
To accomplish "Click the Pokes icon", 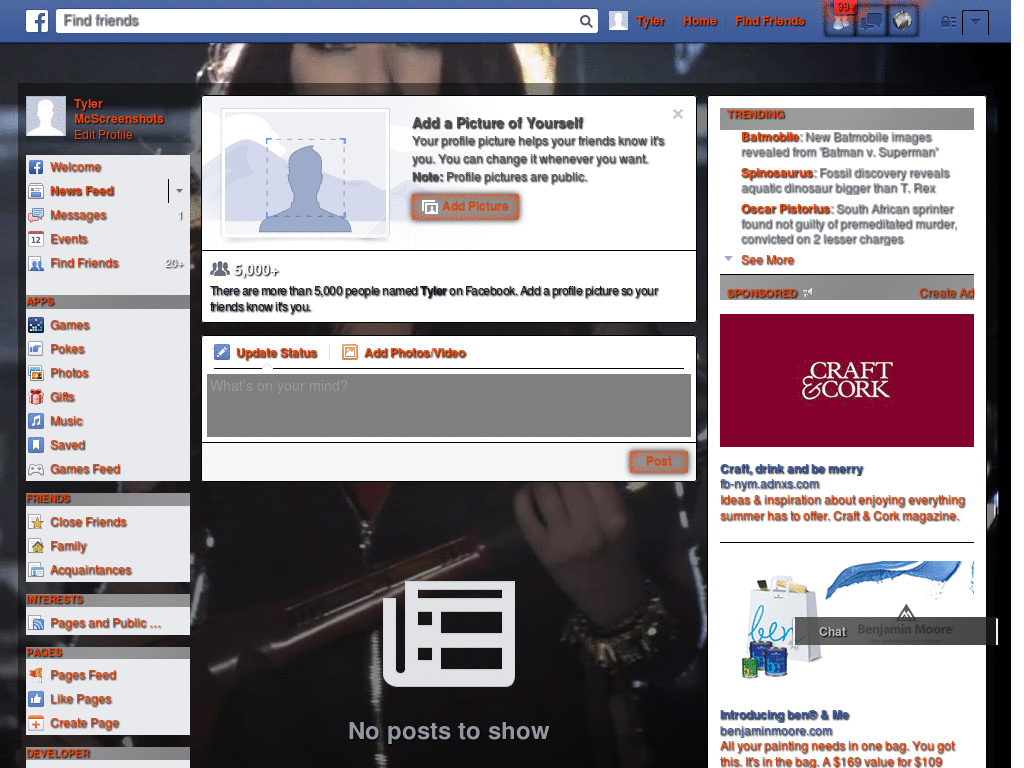I will click(36, 349).
